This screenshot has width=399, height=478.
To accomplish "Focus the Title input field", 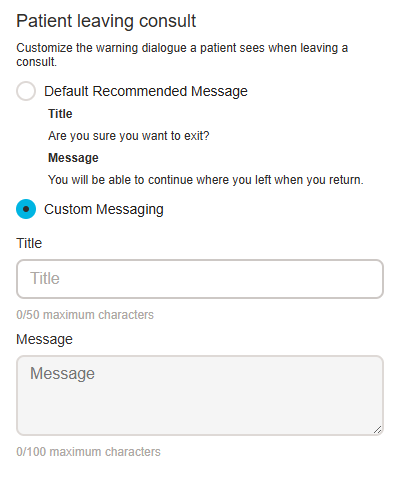I will 200,279.
